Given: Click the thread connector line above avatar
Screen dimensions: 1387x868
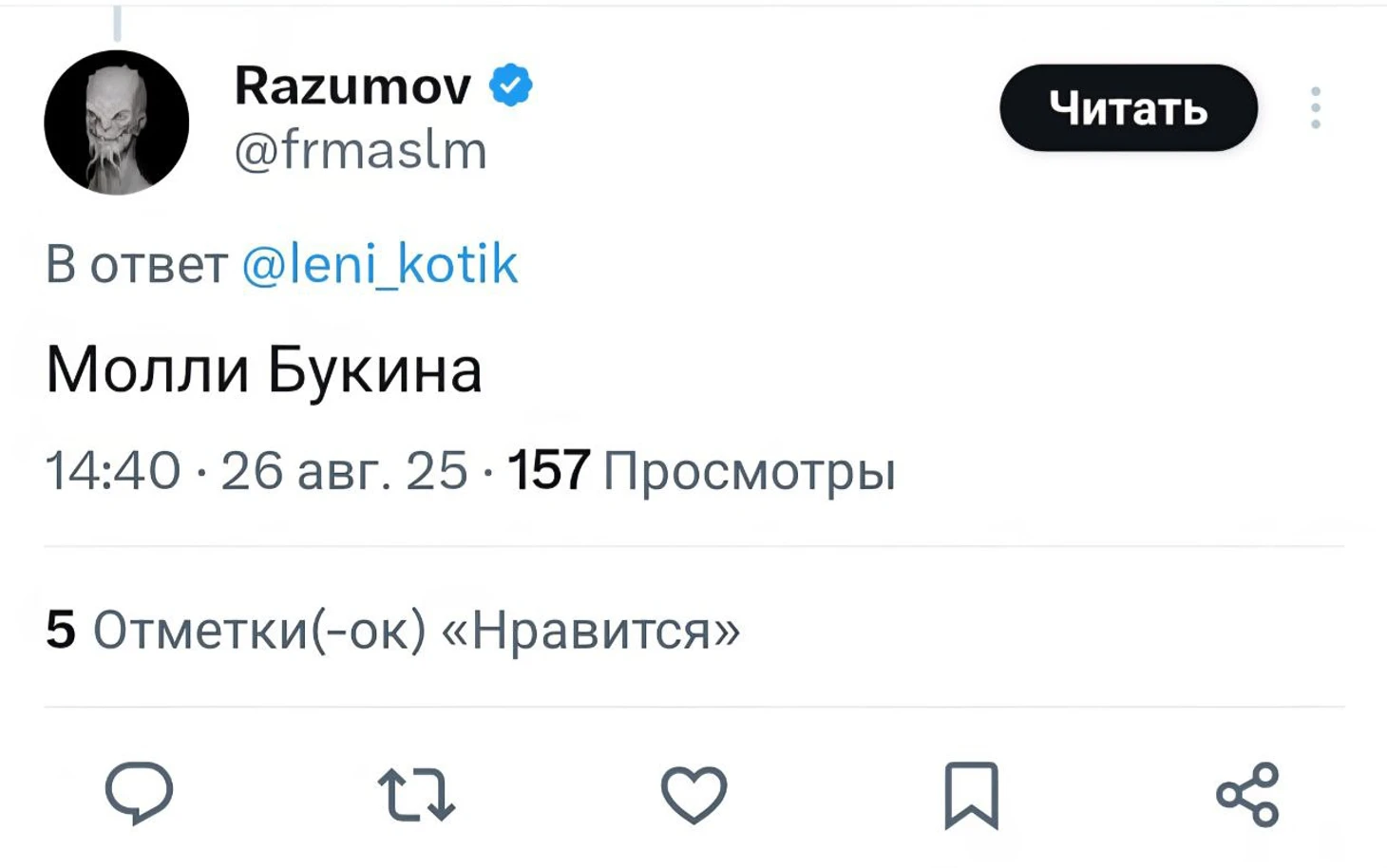Looking at the screenshot, I should pos(118,21).
